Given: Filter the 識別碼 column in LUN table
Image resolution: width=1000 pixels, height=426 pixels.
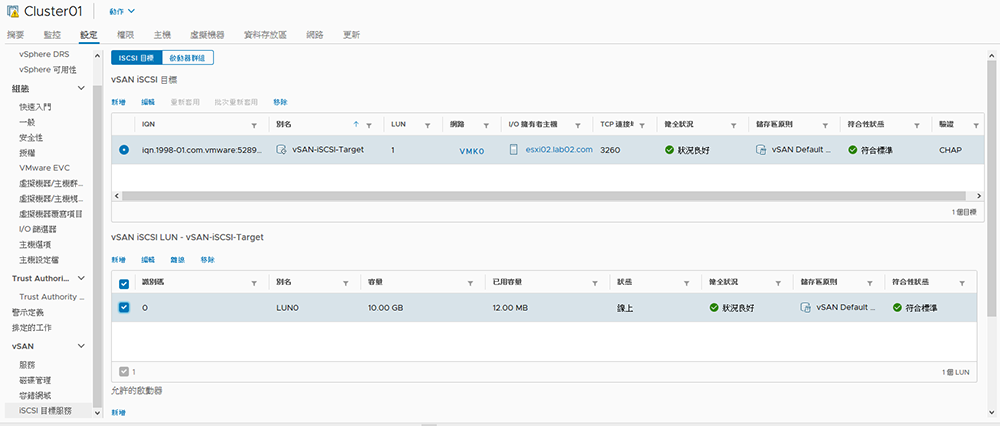Looking at the screenshot, I should pyautogui.click(x=254, y=283).
